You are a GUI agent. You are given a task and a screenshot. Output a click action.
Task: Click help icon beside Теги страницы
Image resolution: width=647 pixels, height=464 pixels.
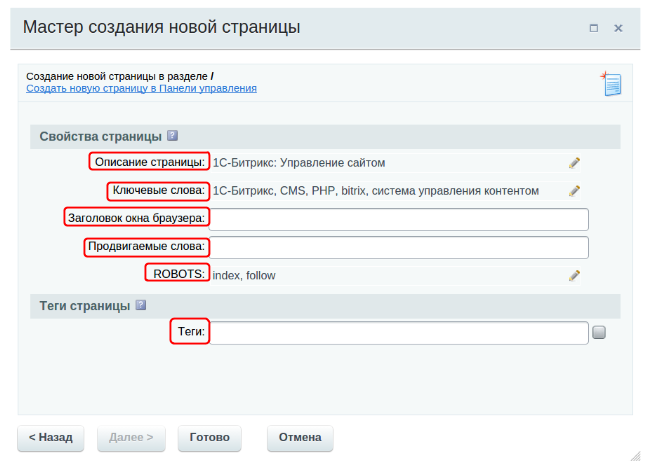(140, 306)
